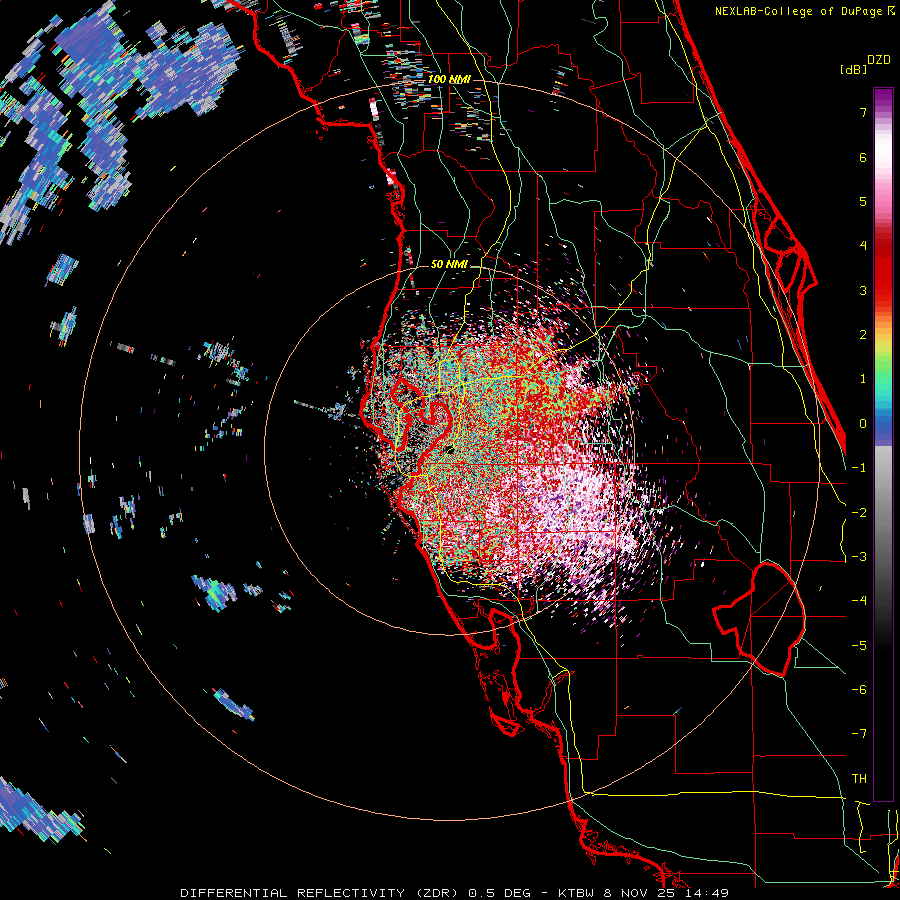Select the -3 value on color scale

859,557
